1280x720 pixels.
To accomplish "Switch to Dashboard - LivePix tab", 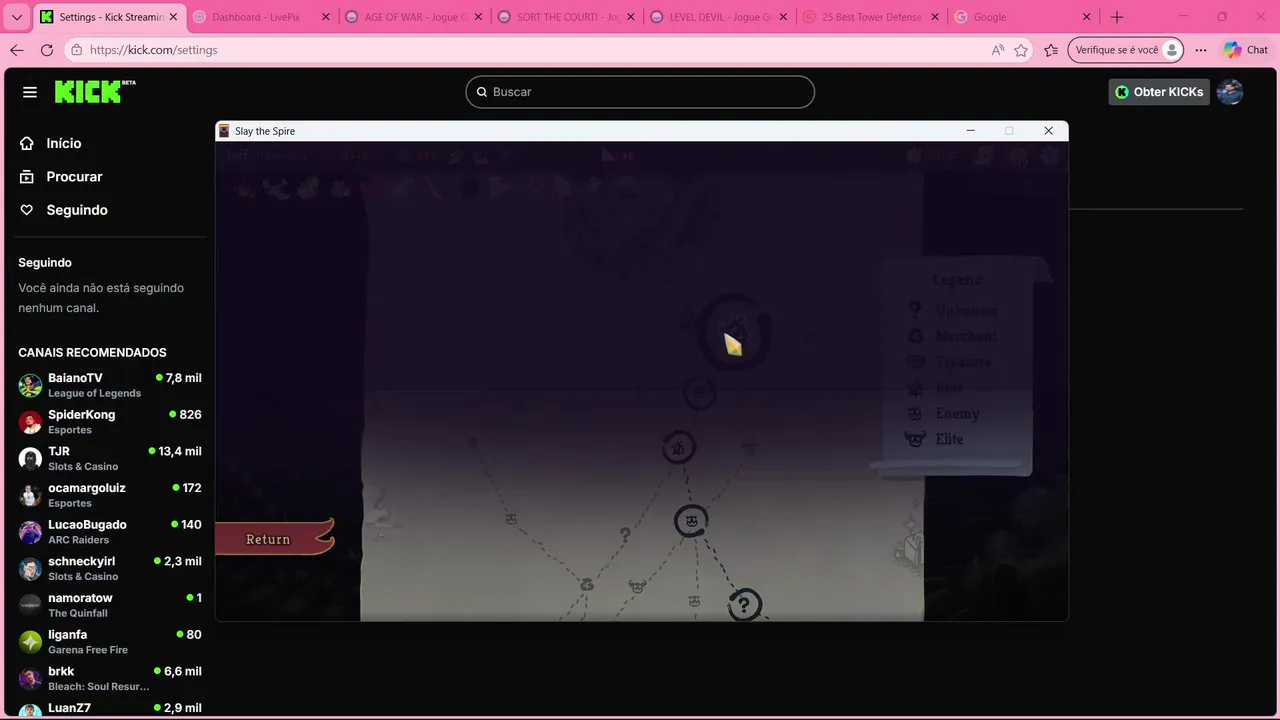I will point(261,17).
